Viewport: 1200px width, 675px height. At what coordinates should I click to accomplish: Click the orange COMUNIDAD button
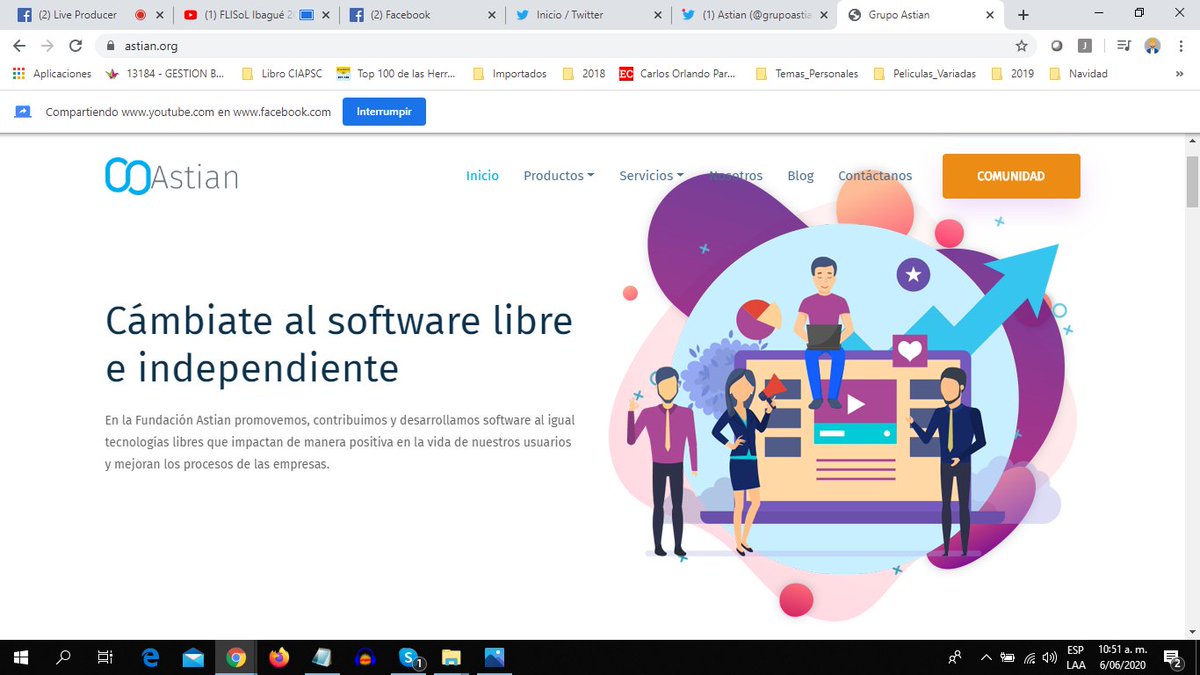1011,176
